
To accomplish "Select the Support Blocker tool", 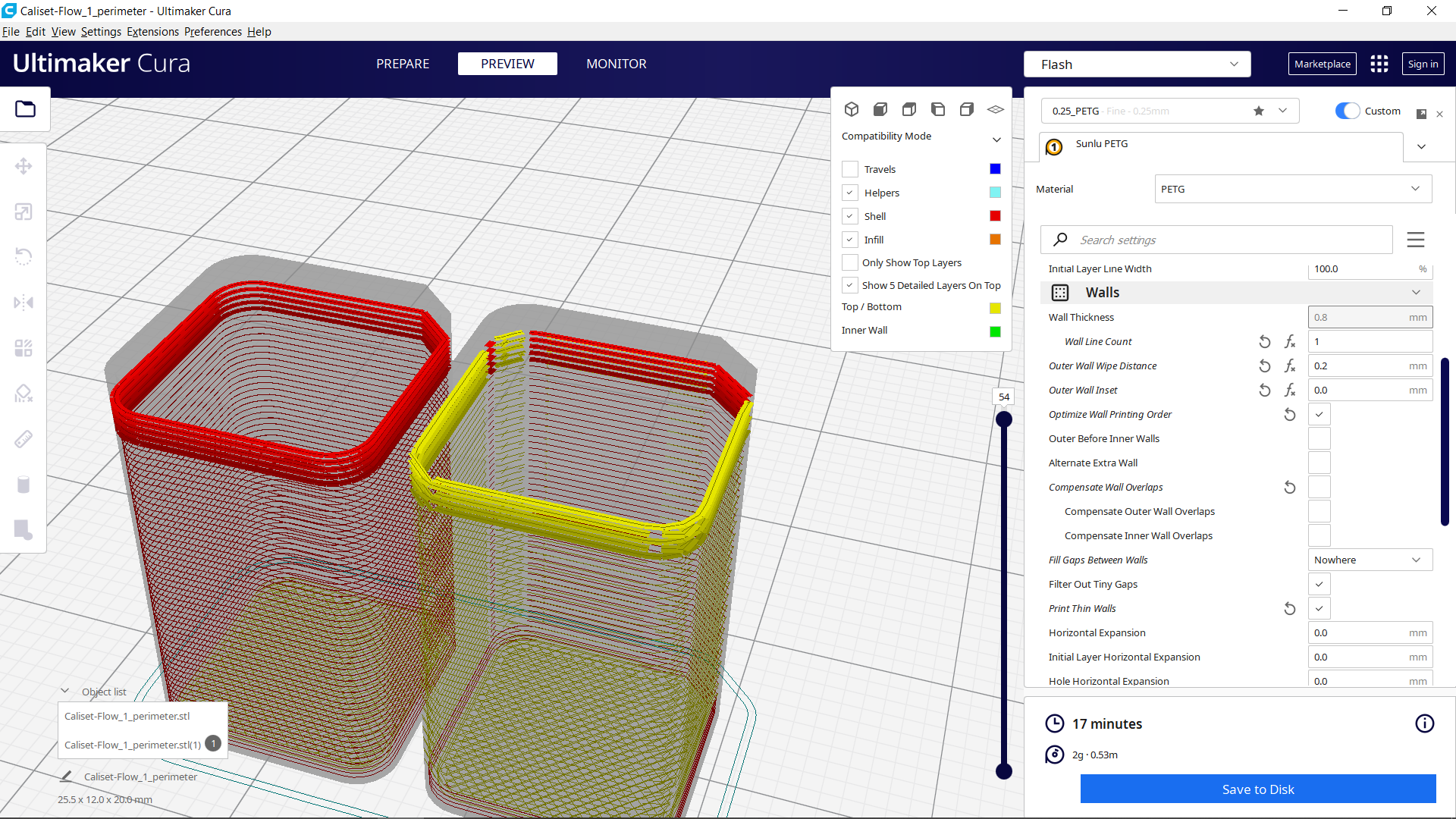I will click(x=24, y=393).
